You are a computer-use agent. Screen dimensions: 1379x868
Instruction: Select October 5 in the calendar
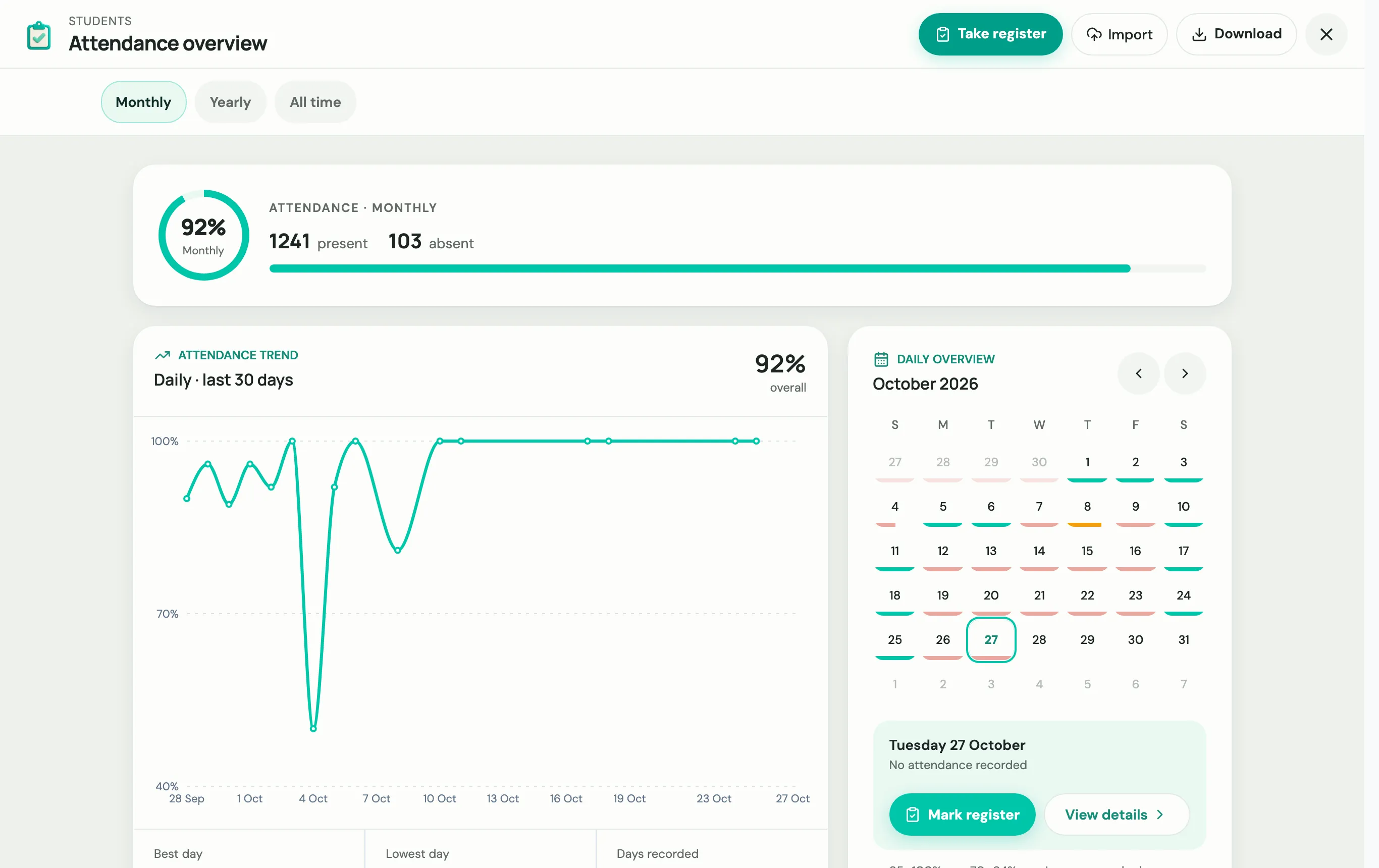(x=942, y=507)
